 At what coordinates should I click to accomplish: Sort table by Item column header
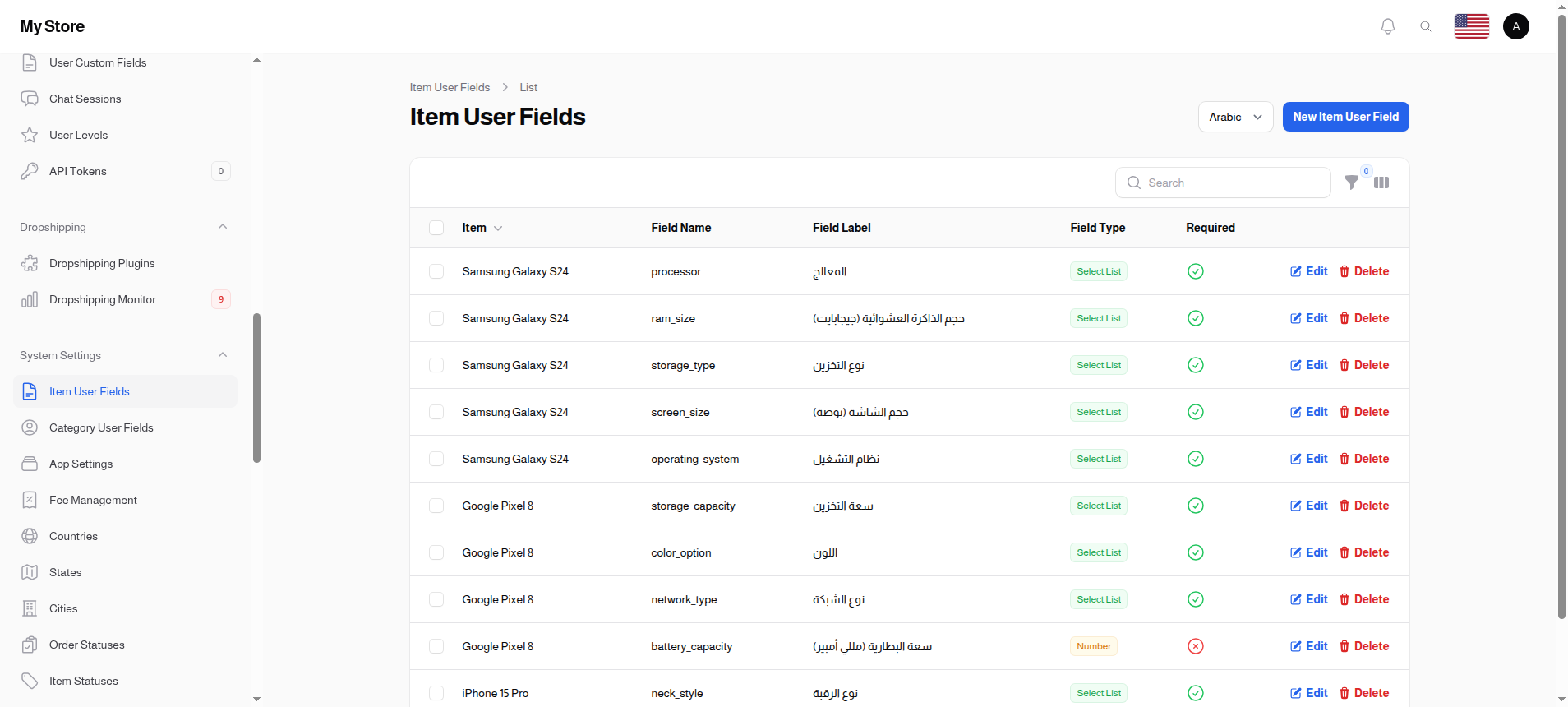pyautogui.click(x=482, y=228)
